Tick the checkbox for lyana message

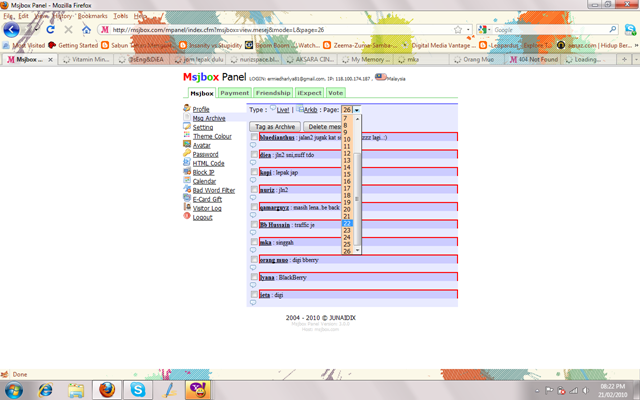tap(254, 277)
